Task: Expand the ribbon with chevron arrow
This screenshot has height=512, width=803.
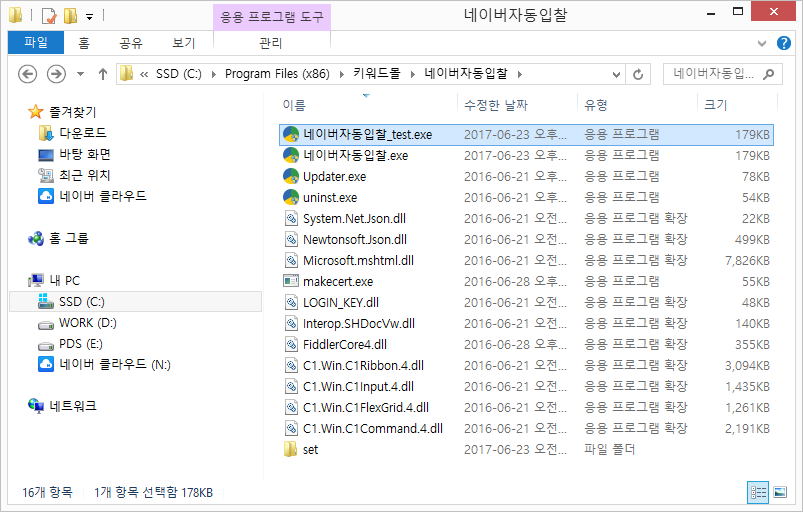Action: [x=762, y=44]
